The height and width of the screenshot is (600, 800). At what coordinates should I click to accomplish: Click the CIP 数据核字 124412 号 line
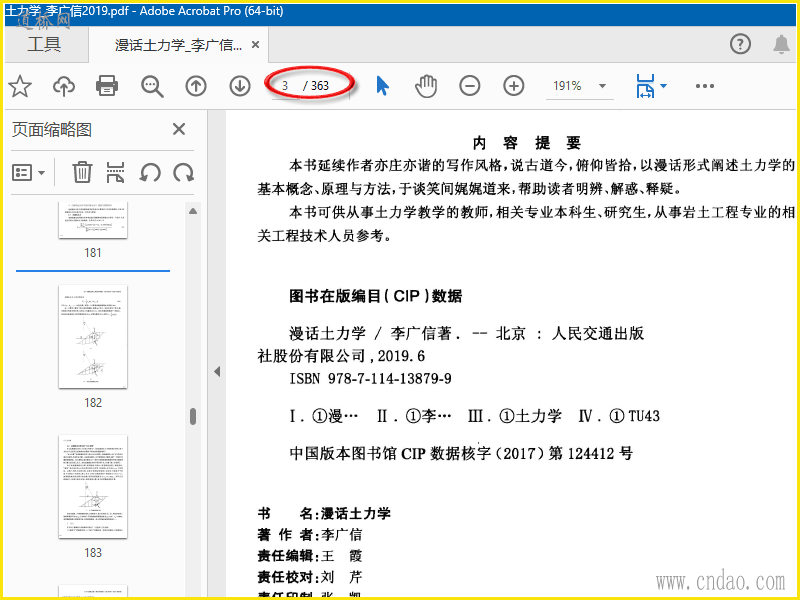(461, 453)
